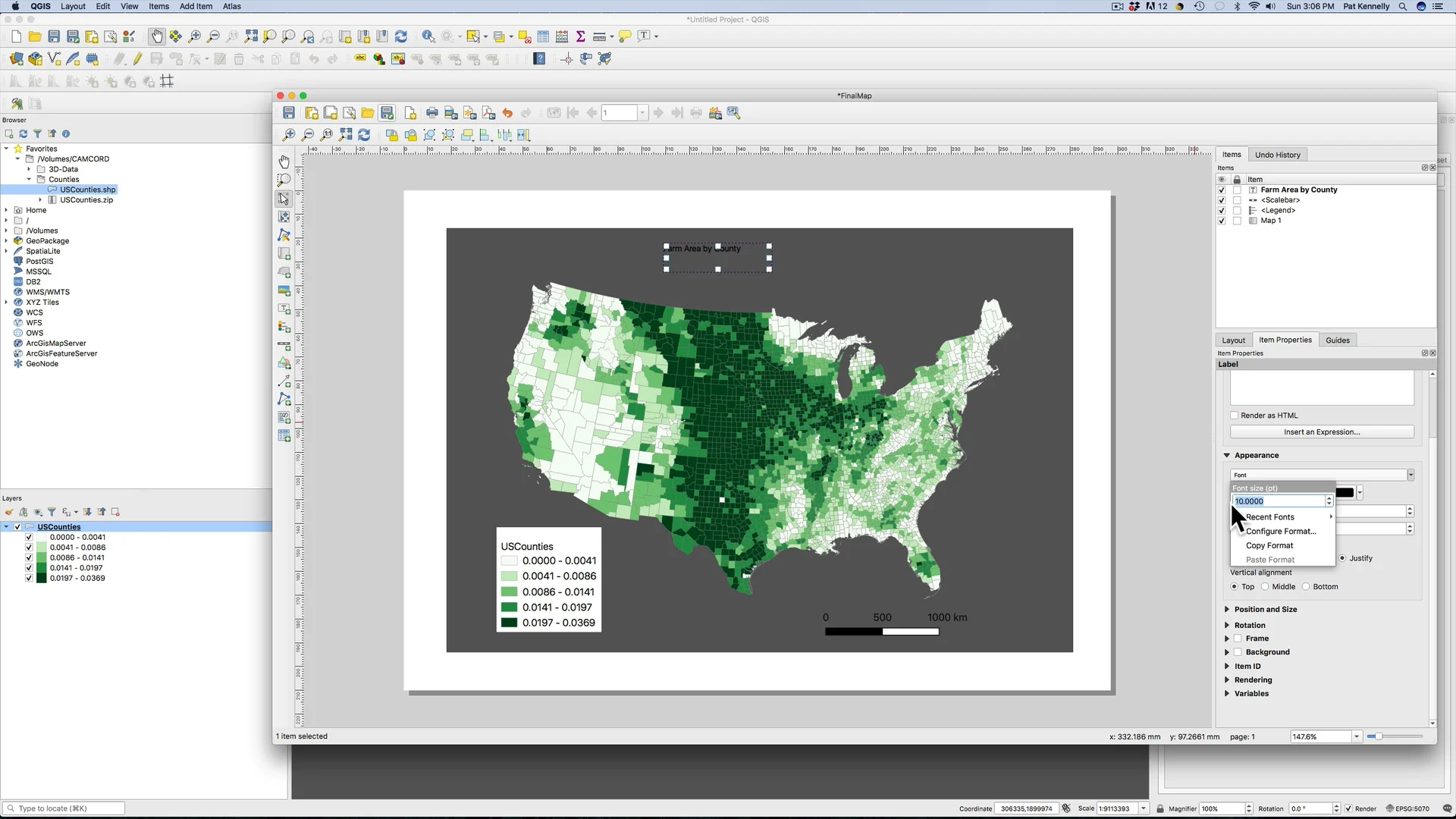The width and height of the screenshot is (1456, 819).
Task: Uncheck the 0.0000 - 0.0041 layer class
Action: click(x=29, y=538)
